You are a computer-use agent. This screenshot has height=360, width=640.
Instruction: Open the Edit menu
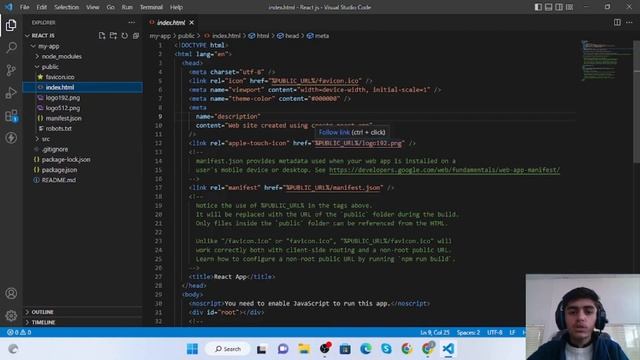[x=42, y=7]
